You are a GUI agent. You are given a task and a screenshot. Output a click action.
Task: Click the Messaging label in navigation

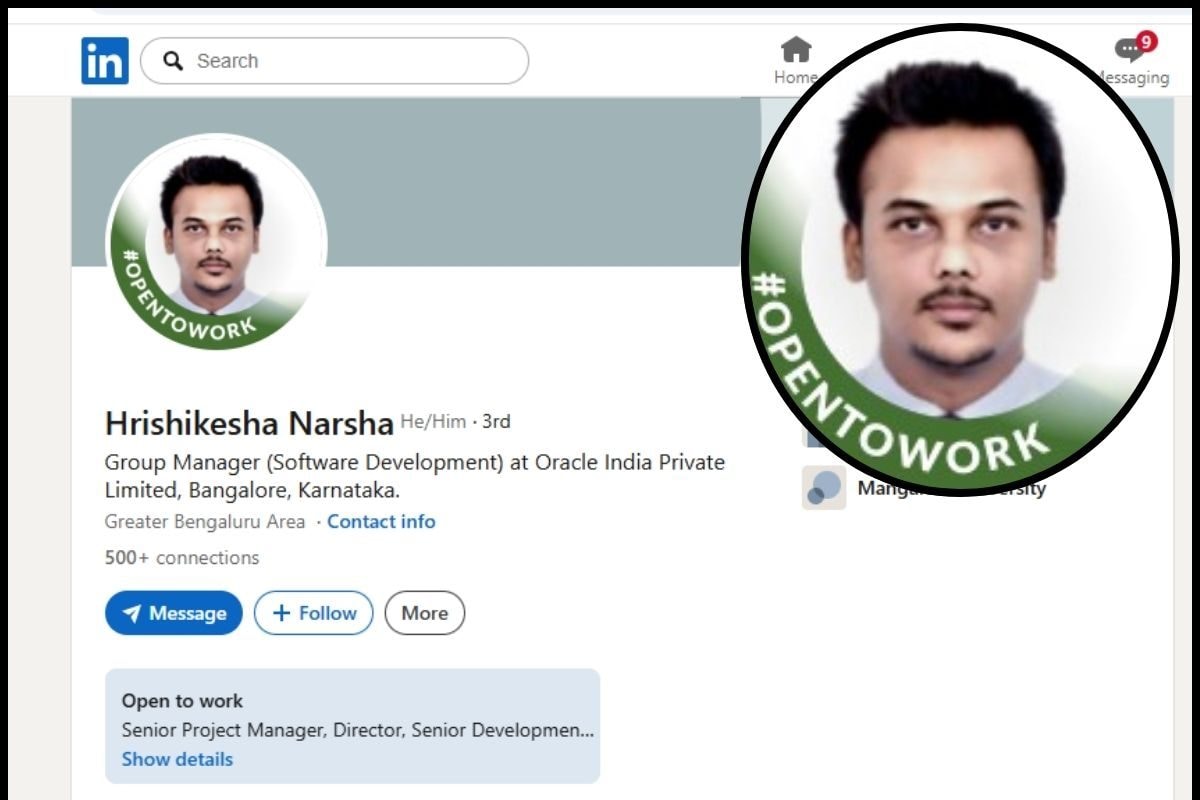tap(1135, 78)
